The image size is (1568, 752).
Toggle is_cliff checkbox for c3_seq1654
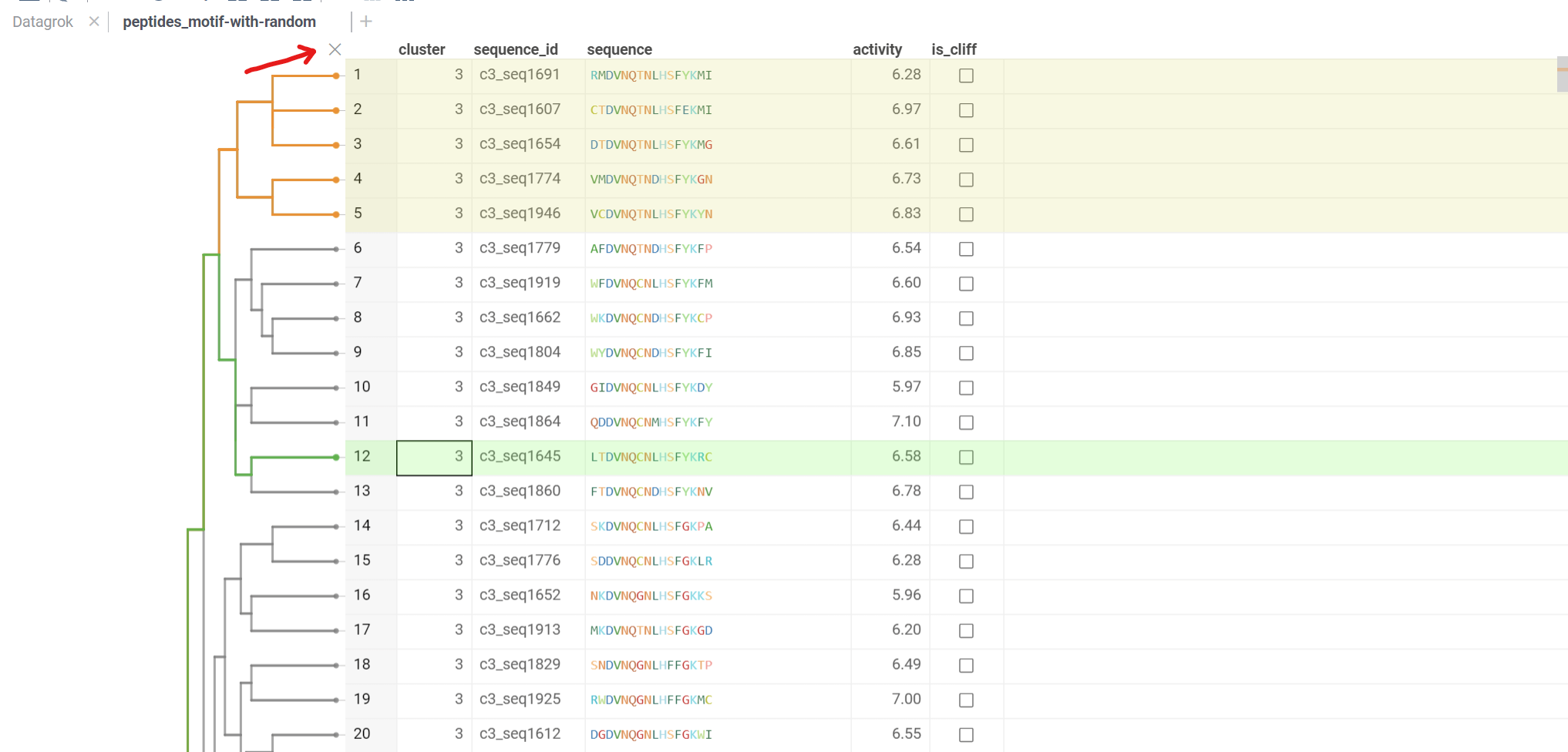pos(966,145)
